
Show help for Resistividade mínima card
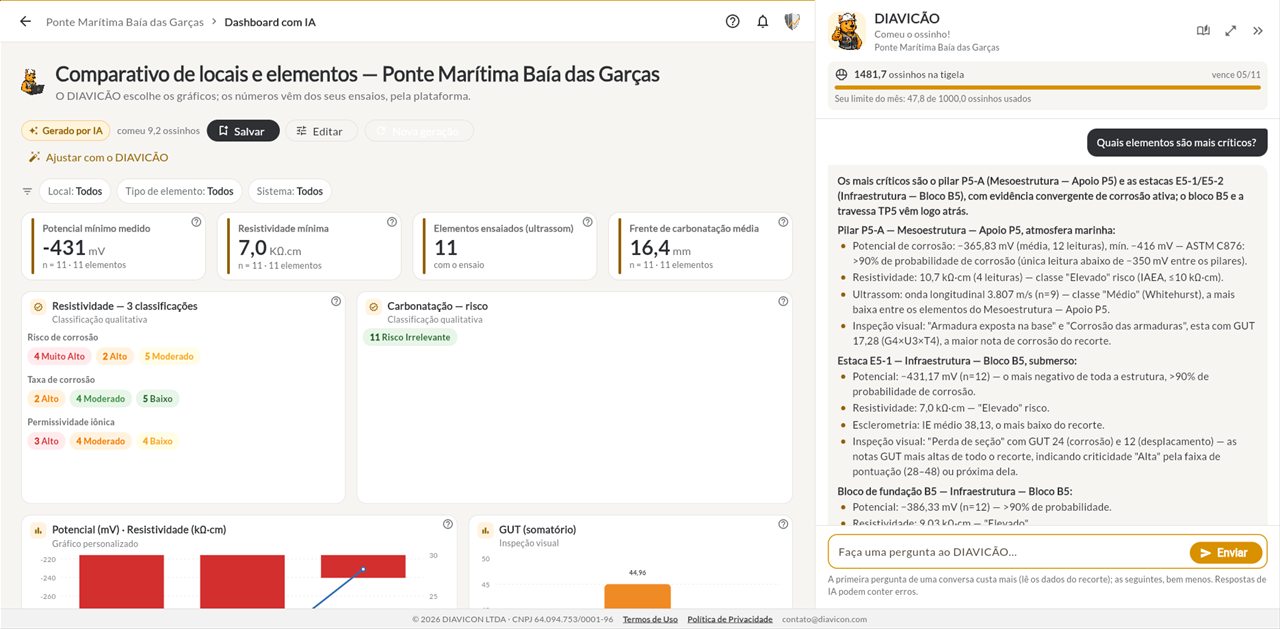pos(391,222)
